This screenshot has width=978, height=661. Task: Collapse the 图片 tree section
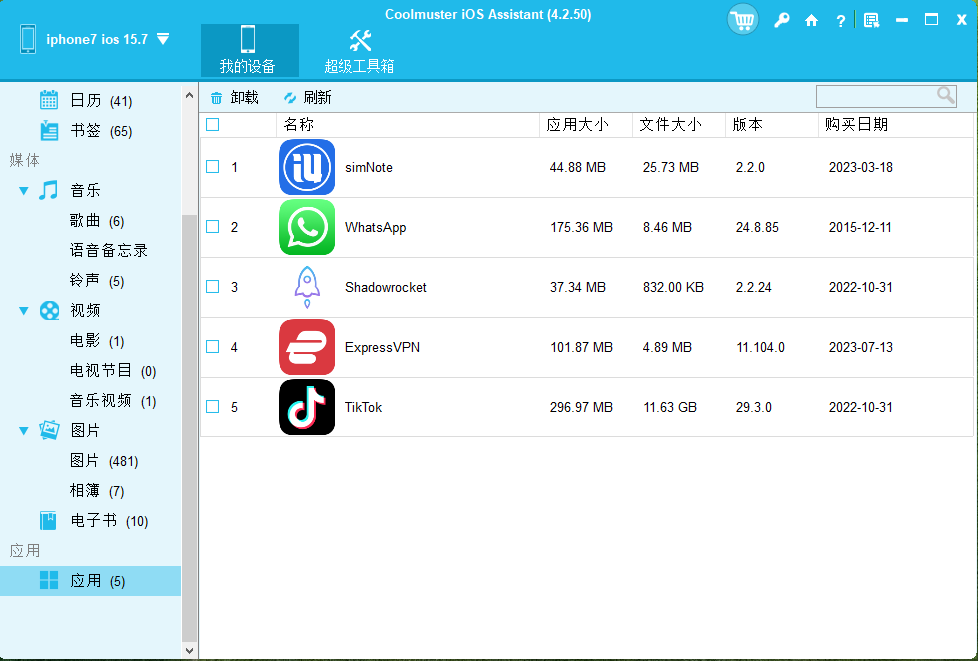(x=24, y=430)
